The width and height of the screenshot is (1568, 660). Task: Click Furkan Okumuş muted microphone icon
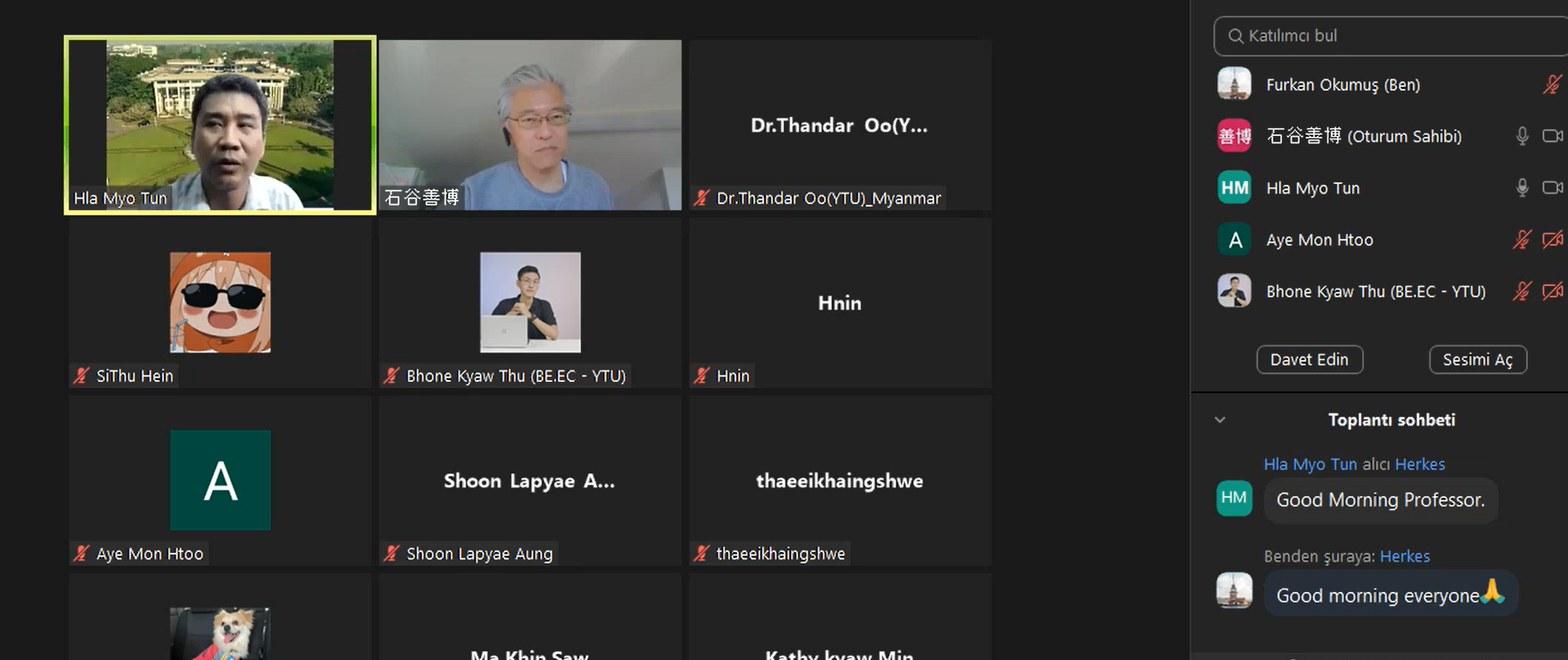tap(1551, 85)
